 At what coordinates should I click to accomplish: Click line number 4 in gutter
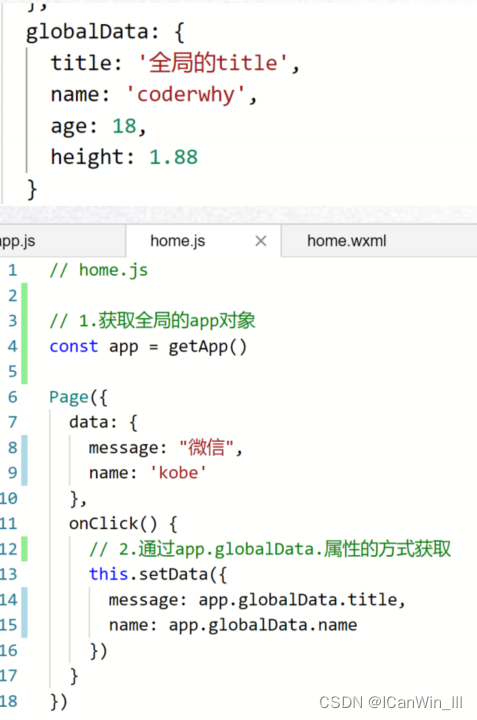[x=12, y=346]
